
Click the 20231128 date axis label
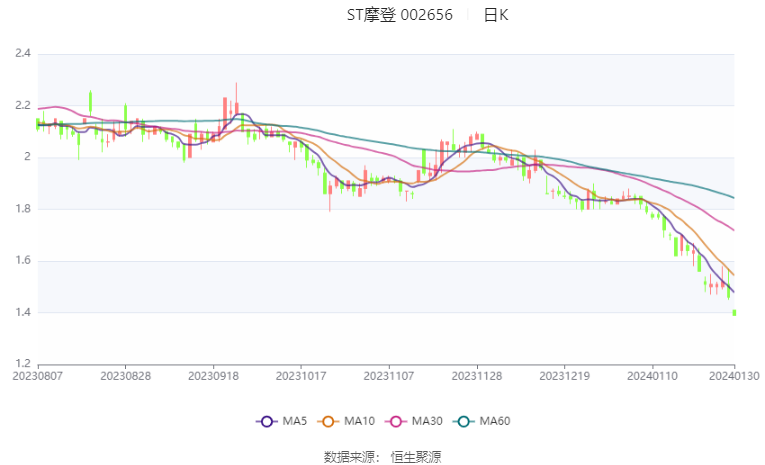click(x=477, y=376)
